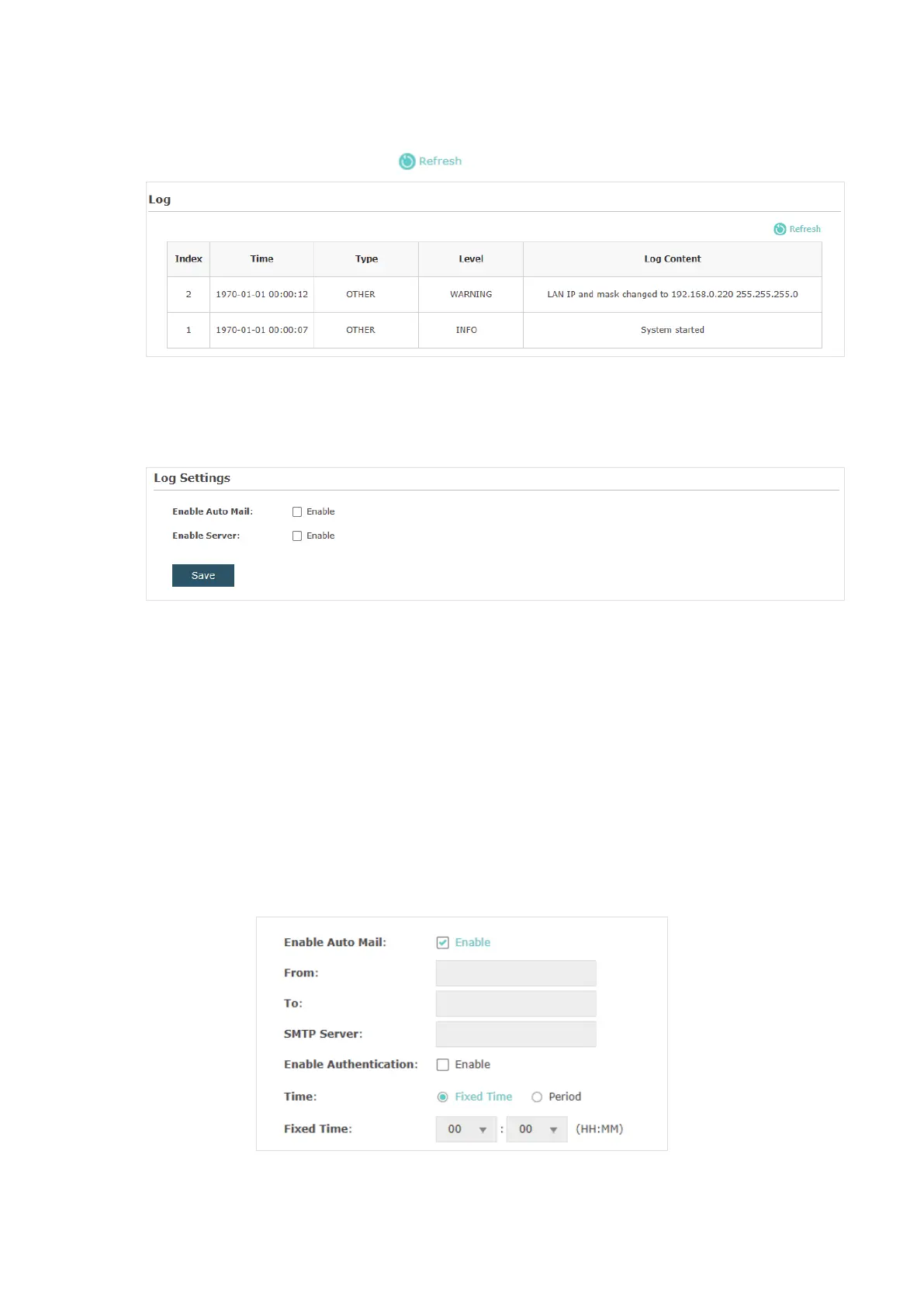
Task: Click the SMTP Server input field
Action: [x=516, y=1034]
